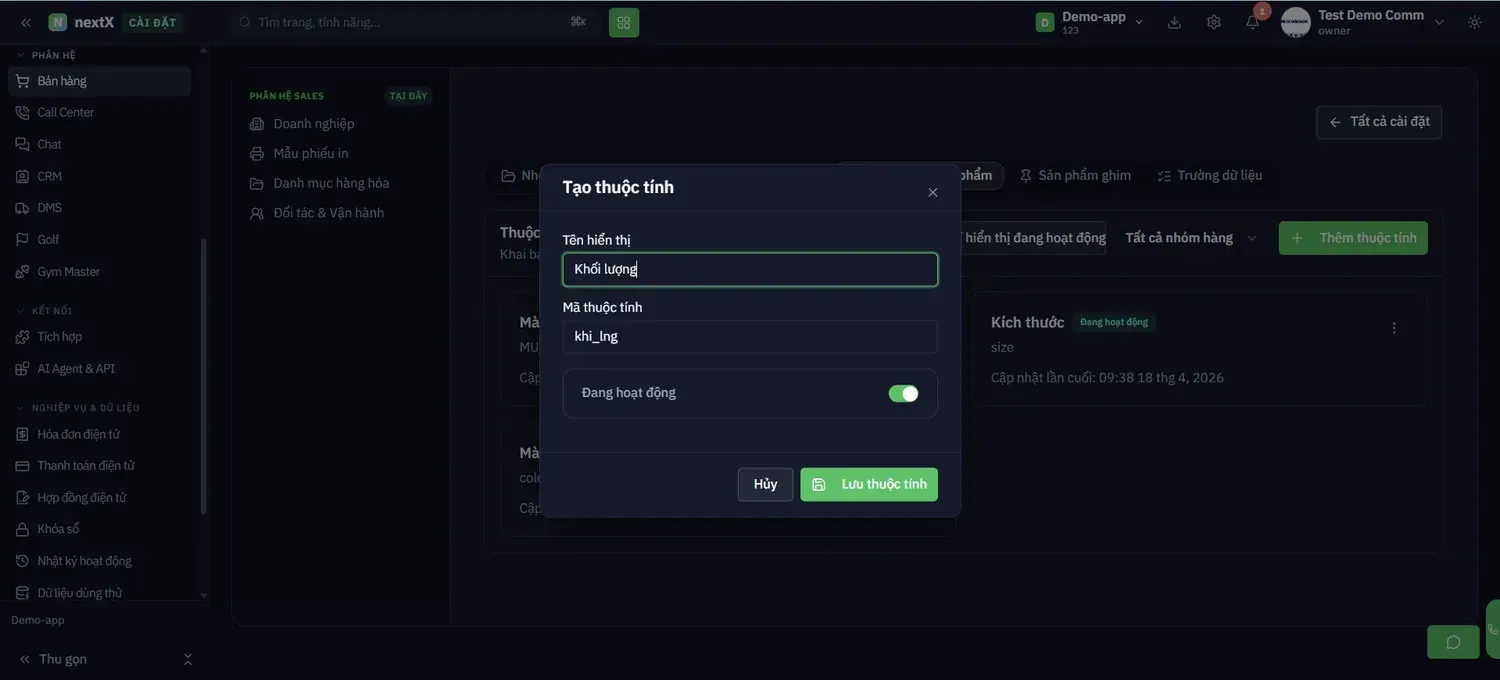Switch to the Sản phẩm ghim tab
Screen dimensions: 1500x680
(1075, 175)
